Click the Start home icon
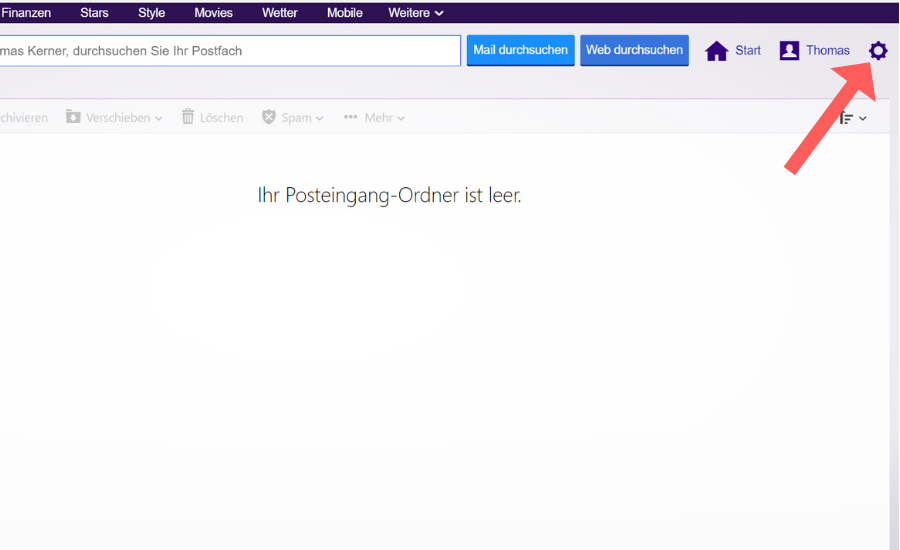This screenshot has width=900, height=550. point(716,51)
